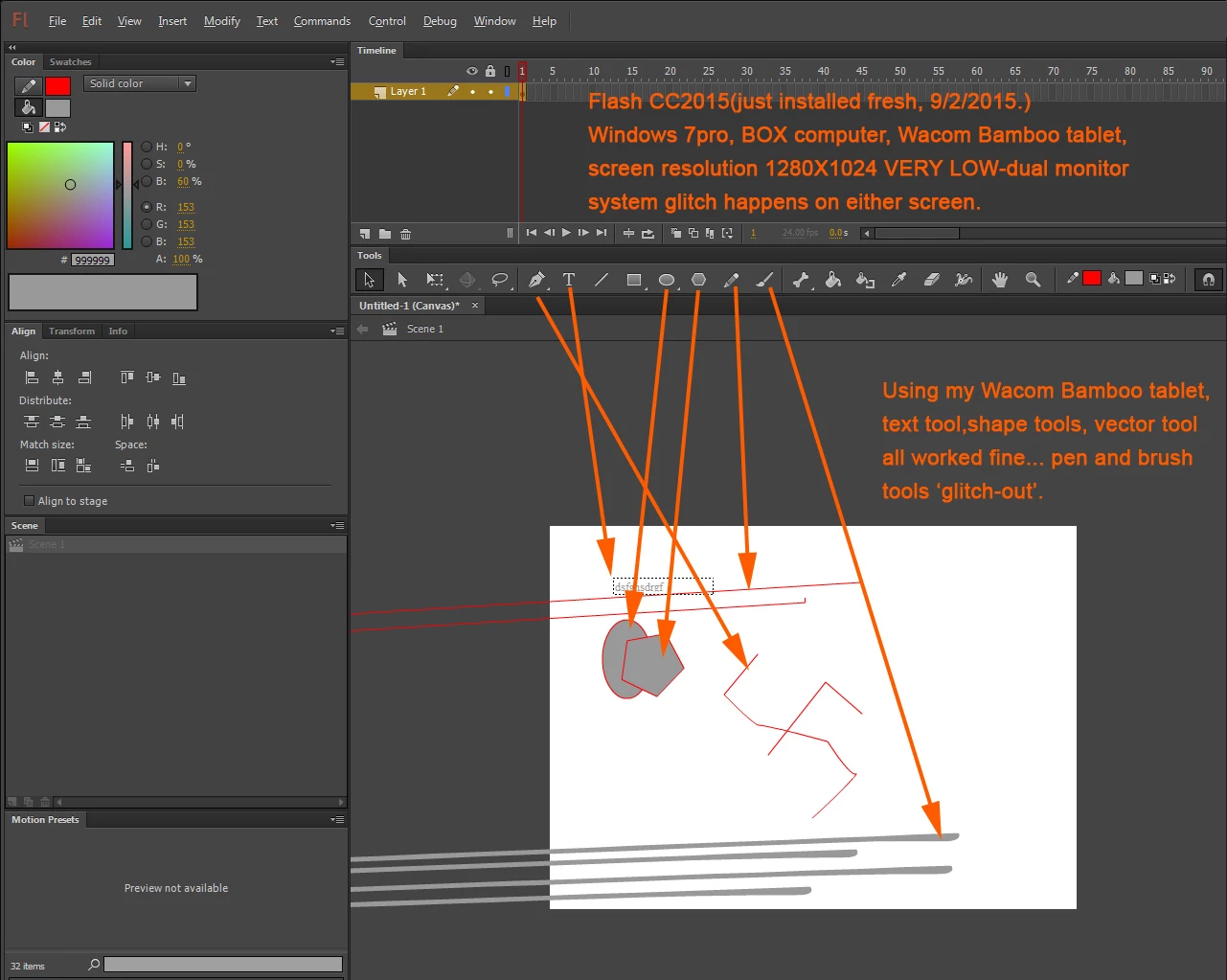1227x980 pixels.
Task: Click the Delete layer trash icon
Action: 406,233
